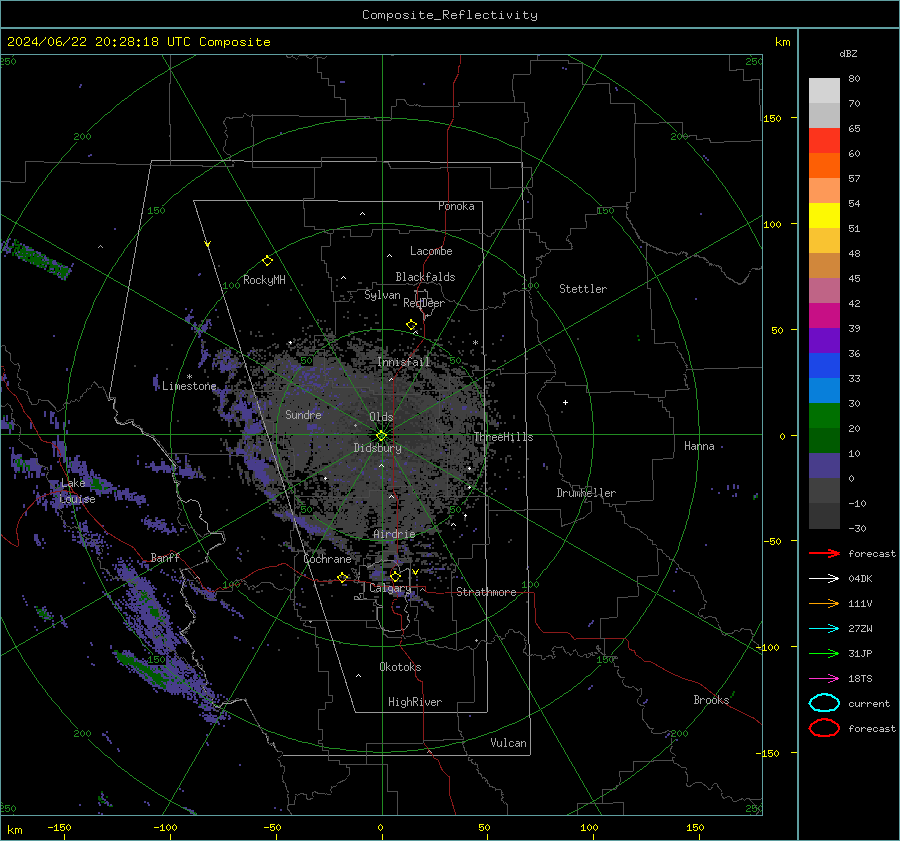
Task: Click the magenta 18TS arrow icon
Action: pyautogui.click(x=824, y=679)
